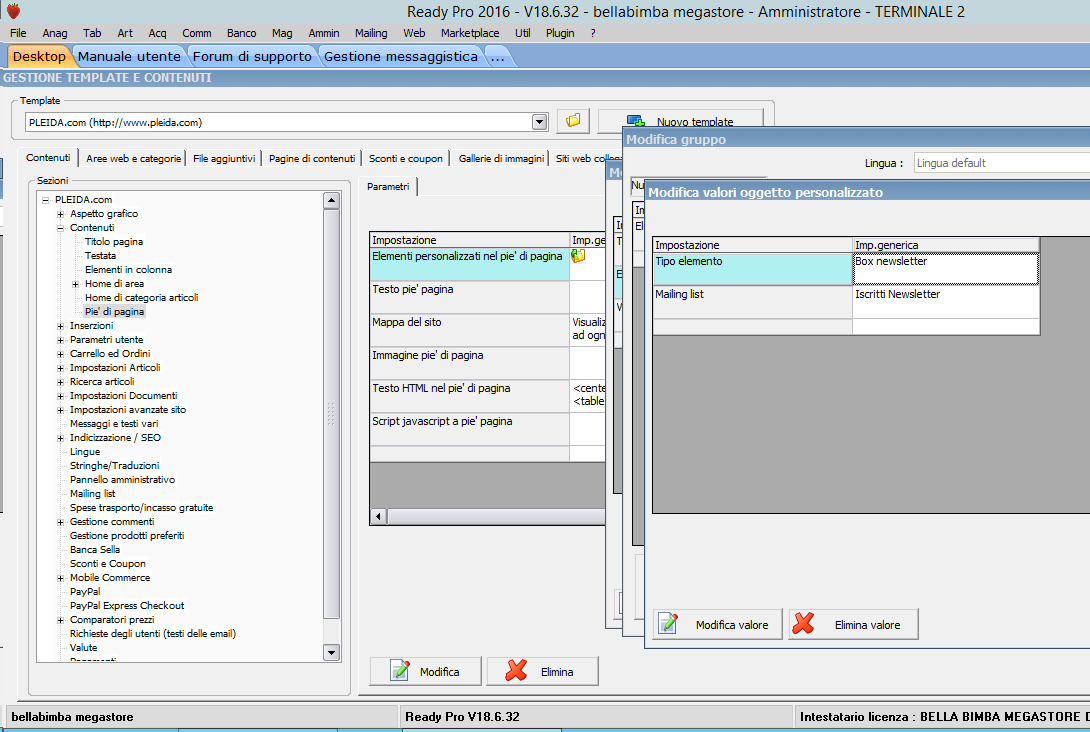Open the ellipsis tab after Gestione messaggistica

[498, 56]
